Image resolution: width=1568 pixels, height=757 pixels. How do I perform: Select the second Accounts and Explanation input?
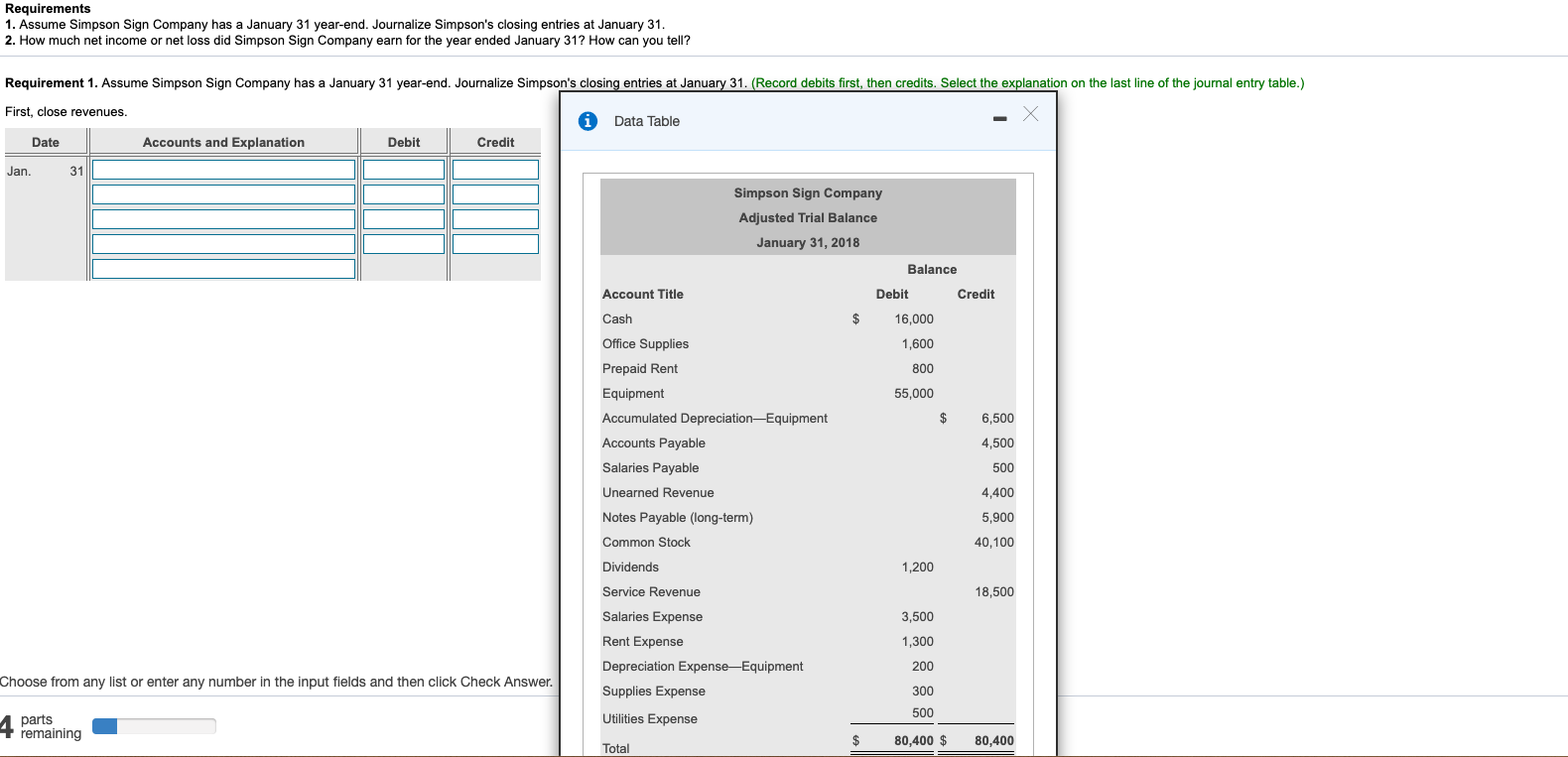[223, 194]
